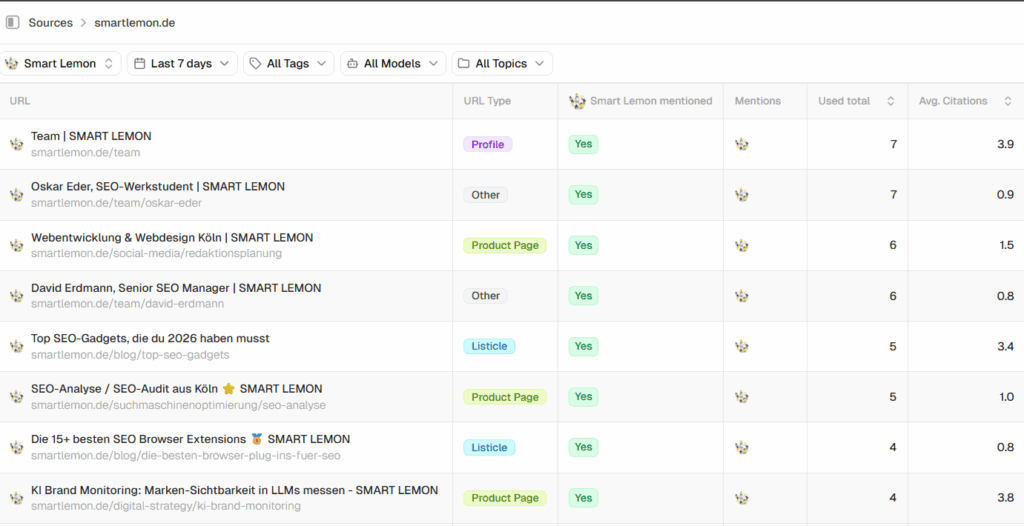
Task: Click the Smart Lemon logo in brand selector
Action: click(11, 63)
